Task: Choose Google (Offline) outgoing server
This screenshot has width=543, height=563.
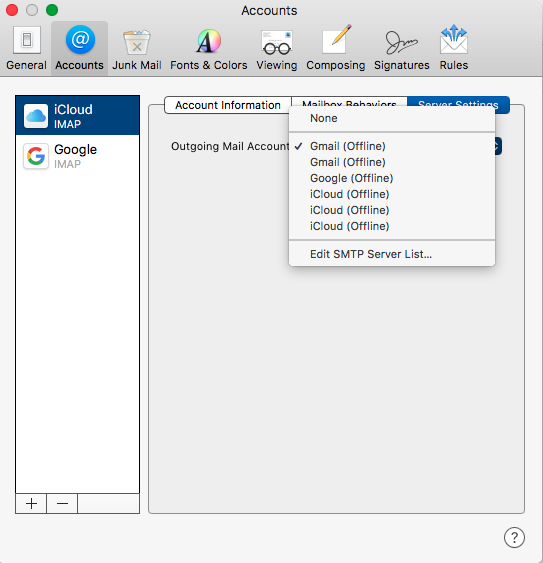Action: tap(392, 178)
